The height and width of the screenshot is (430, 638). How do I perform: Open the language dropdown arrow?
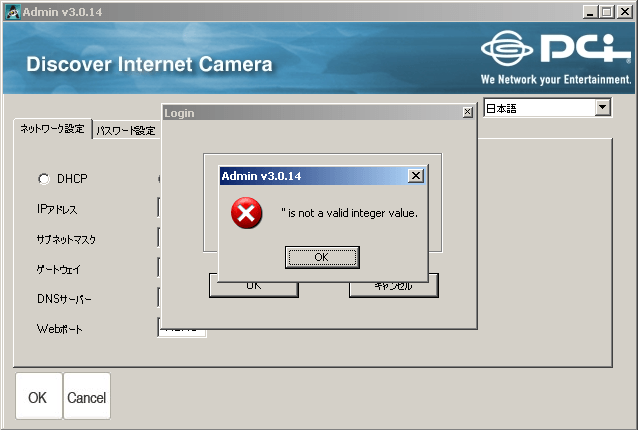[603, 107]
